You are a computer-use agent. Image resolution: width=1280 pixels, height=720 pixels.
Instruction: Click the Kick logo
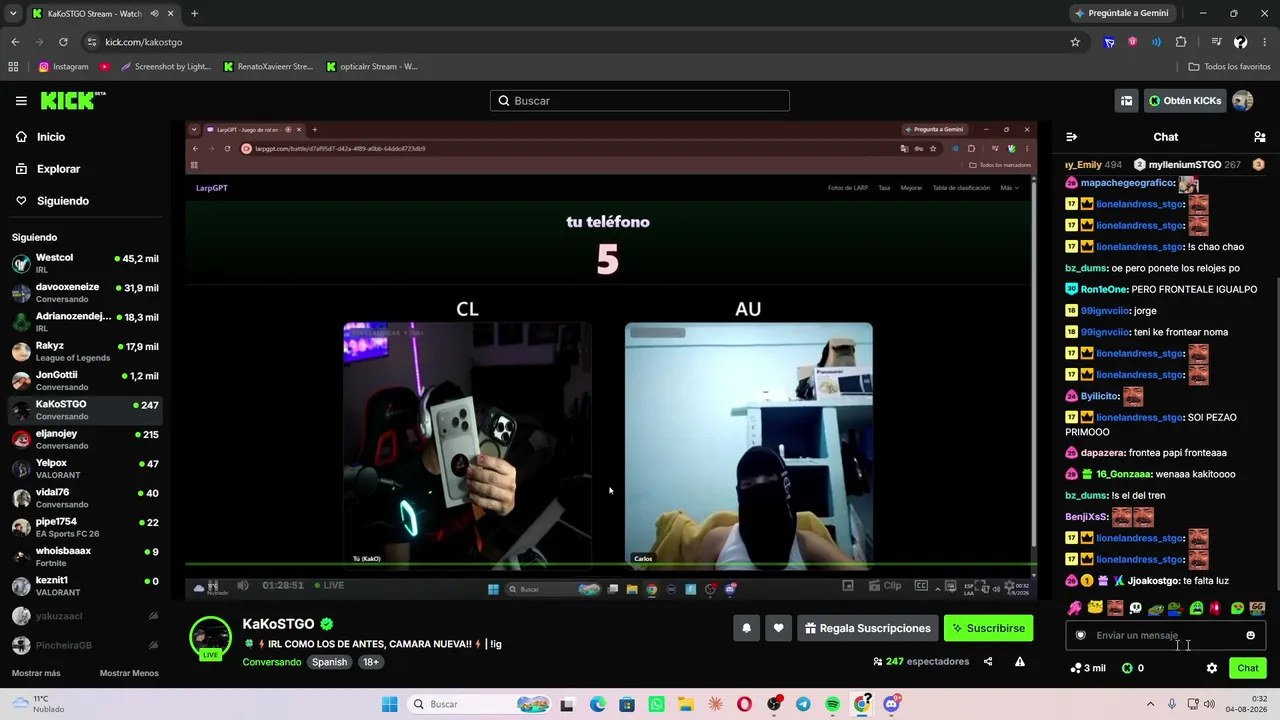pos(73,100)
